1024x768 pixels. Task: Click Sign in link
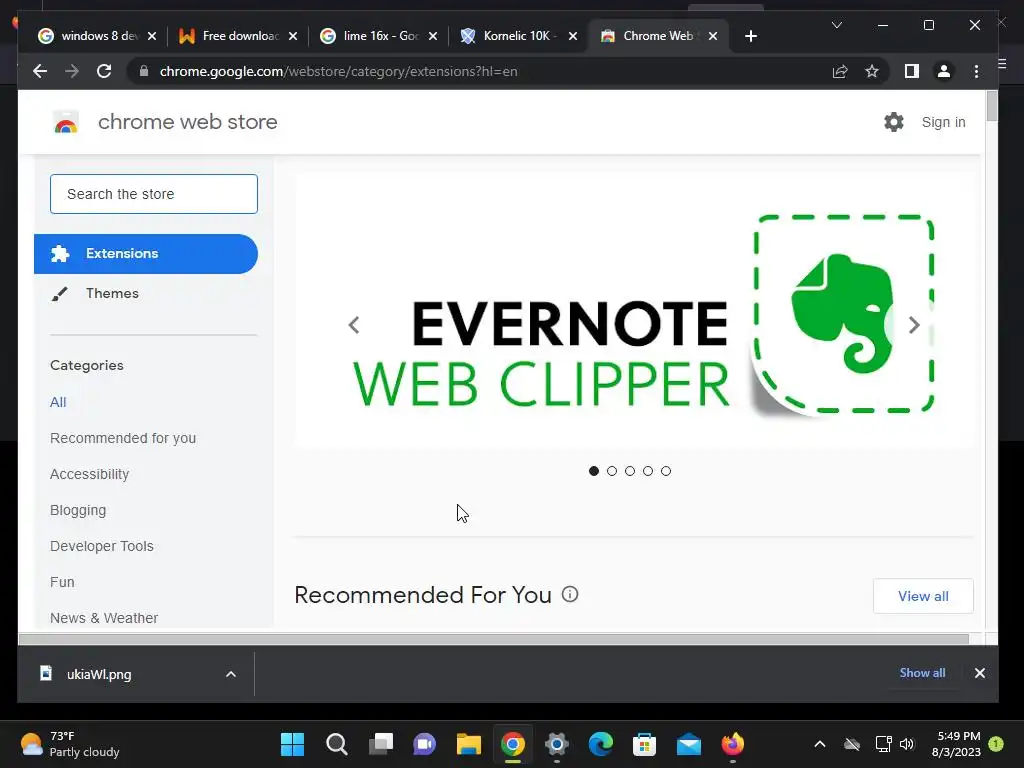click(x=943, y=122)
